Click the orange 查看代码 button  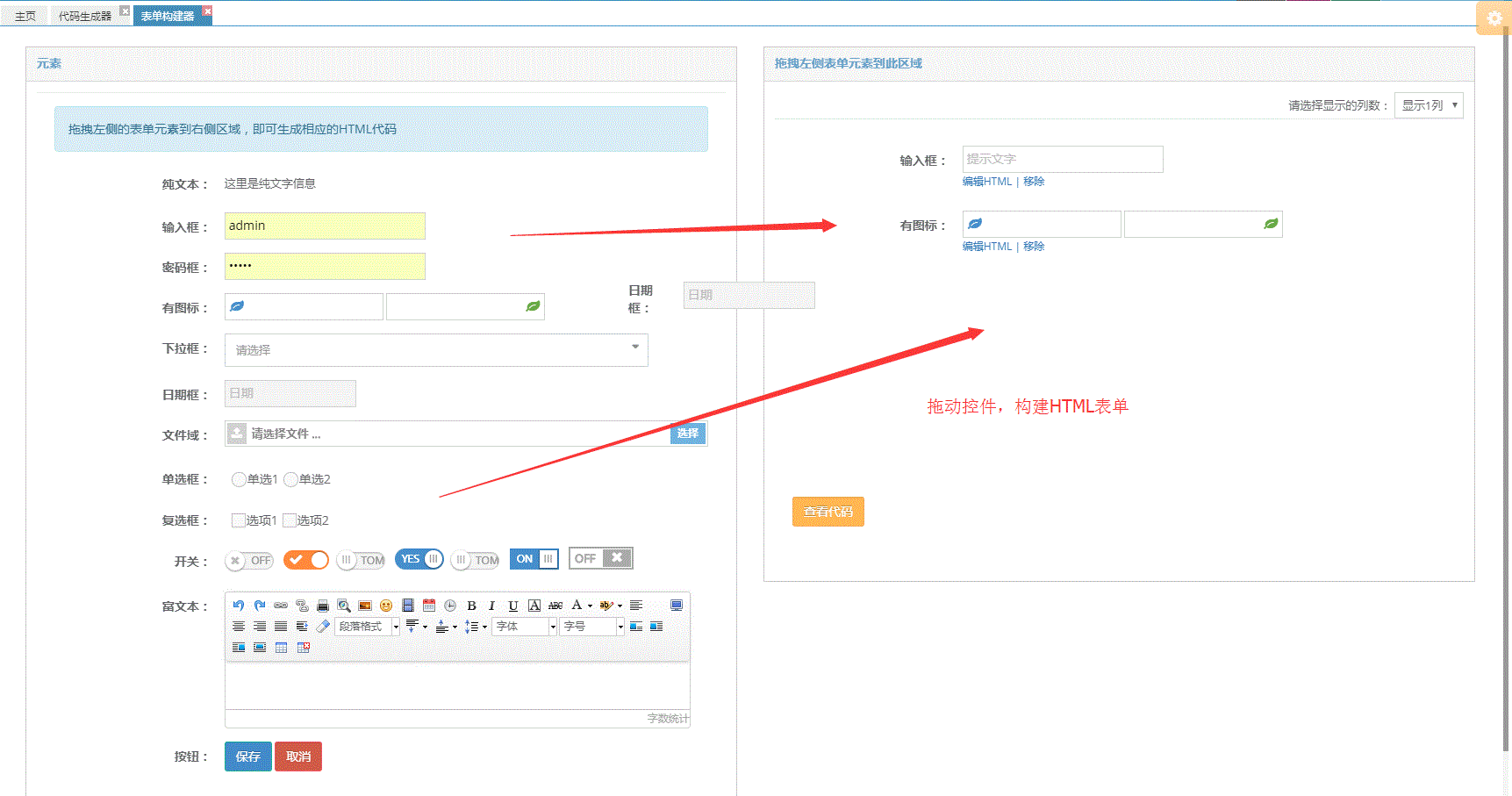pyautogui.click(x=828, y=512)
